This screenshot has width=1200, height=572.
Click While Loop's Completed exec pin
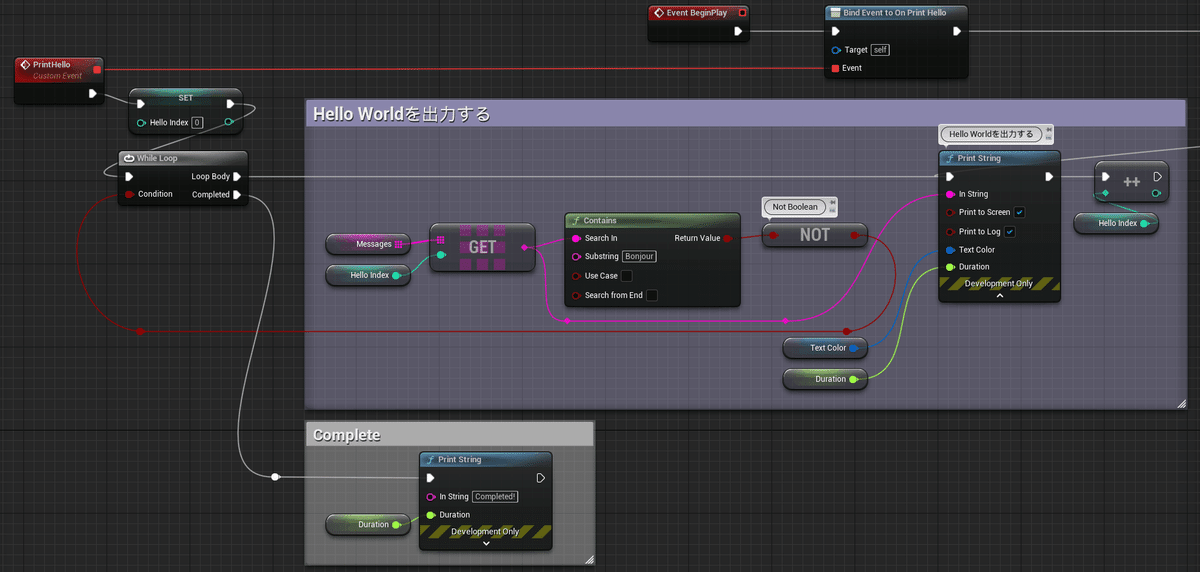(237, 195)
